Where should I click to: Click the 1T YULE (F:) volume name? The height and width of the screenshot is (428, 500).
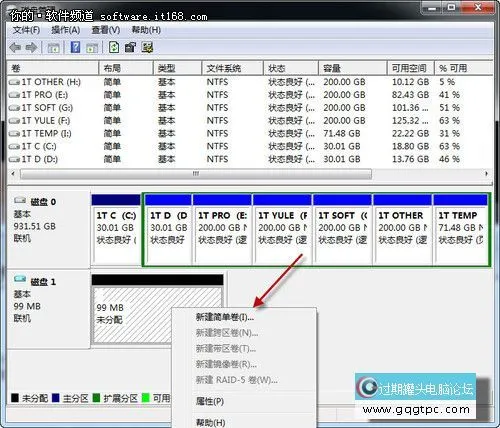(46, 121)
